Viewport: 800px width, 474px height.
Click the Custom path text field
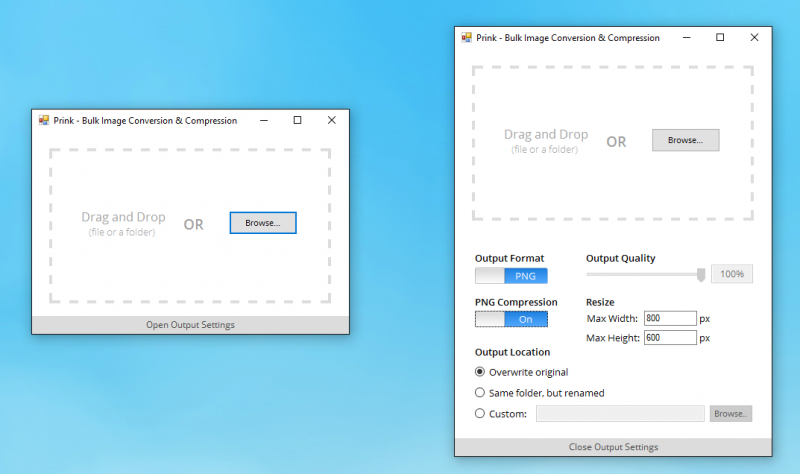(620, 414)
